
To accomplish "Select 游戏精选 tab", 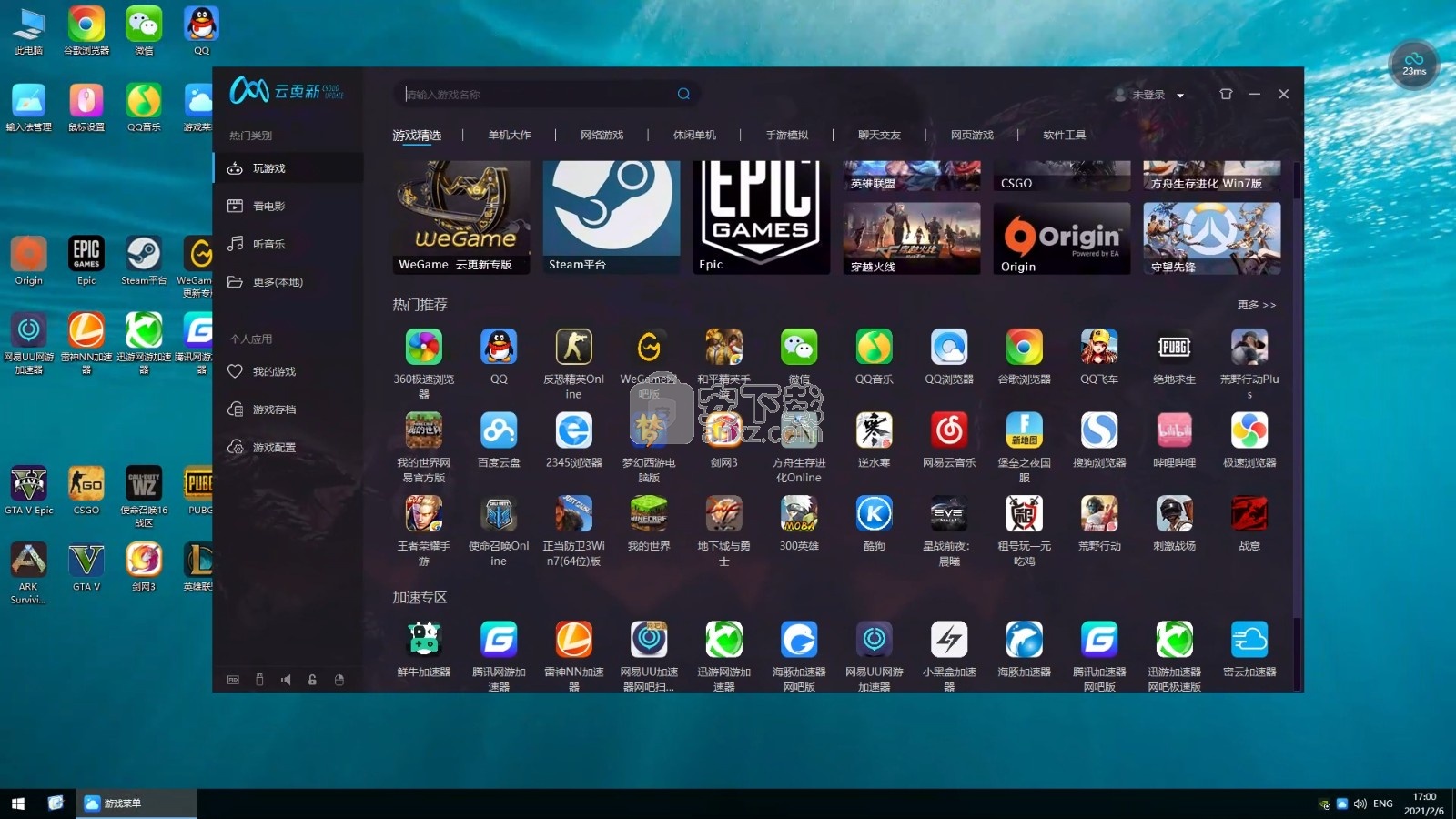I will (417, 135).
